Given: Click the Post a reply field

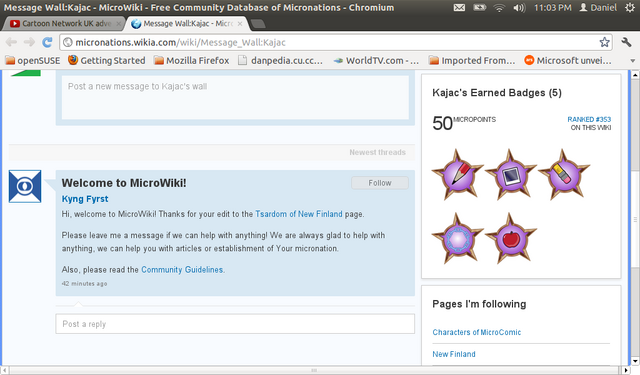Looking at the screenshot, I should click(x=235, y=324).
